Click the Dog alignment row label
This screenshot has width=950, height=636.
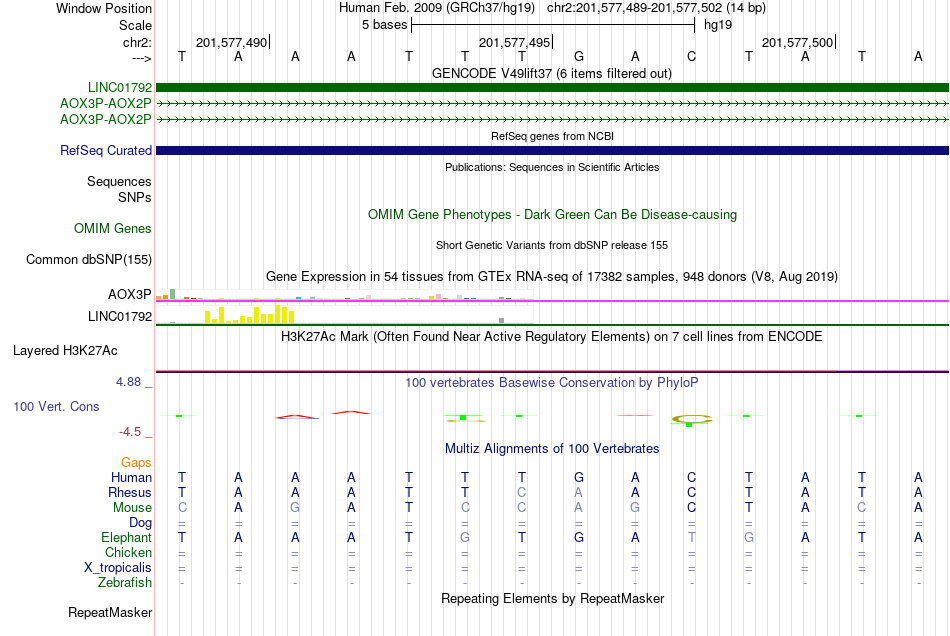point(140,523)
